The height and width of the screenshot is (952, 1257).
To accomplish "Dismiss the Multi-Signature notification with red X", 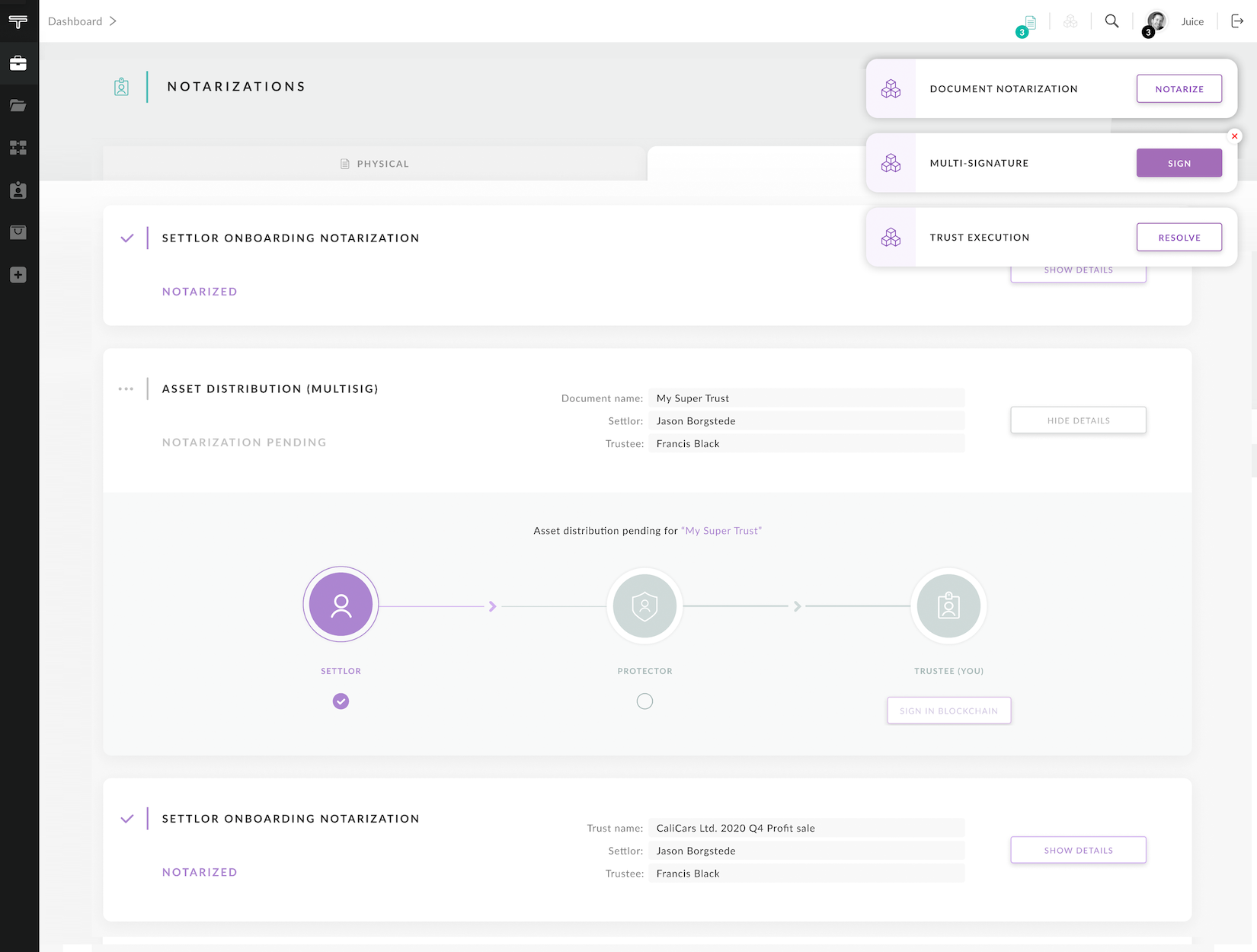I will [1234, 136].
